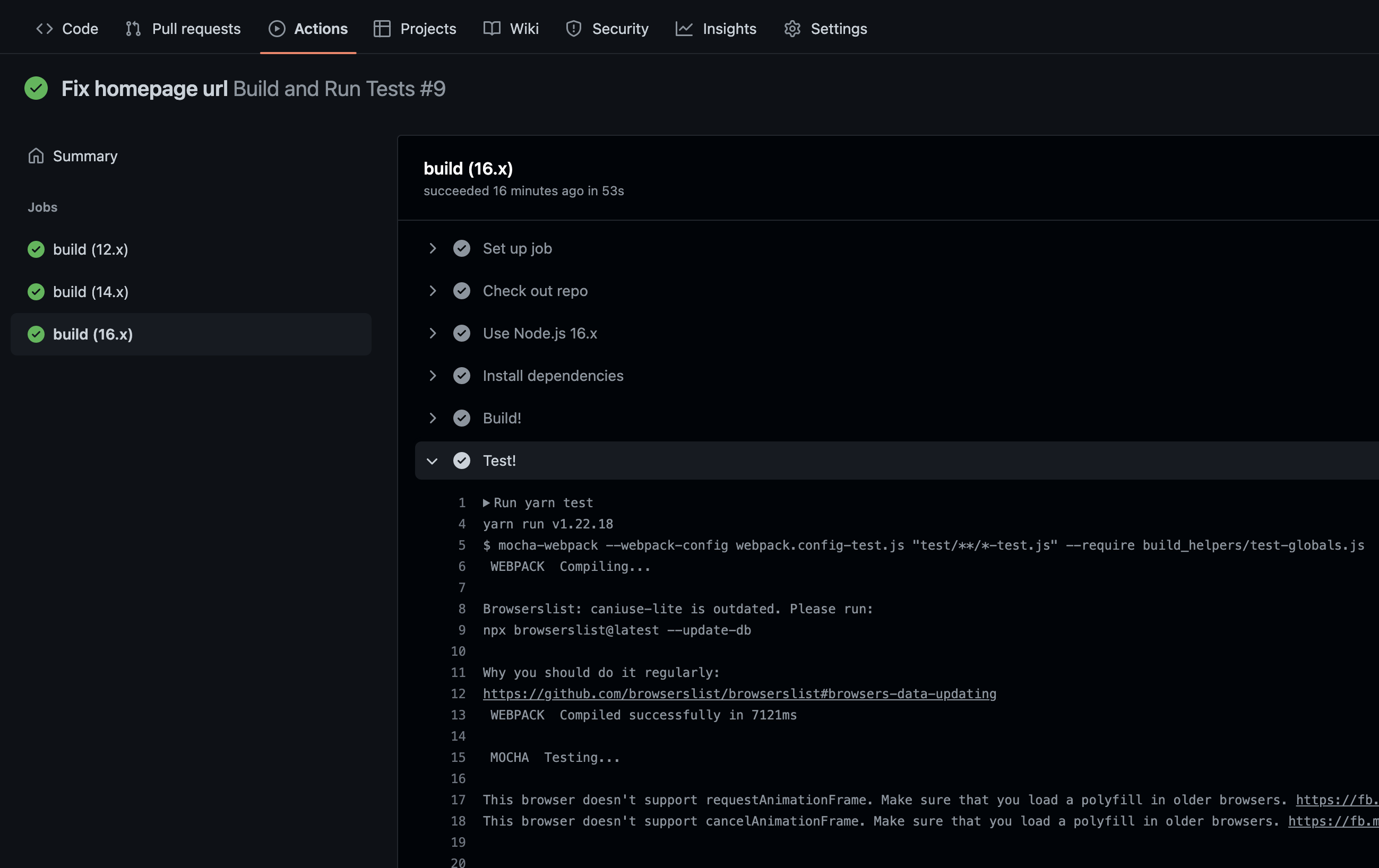Expand the Set up job step
Viewport: 1379px width, 868px height.
coord(433,248)
